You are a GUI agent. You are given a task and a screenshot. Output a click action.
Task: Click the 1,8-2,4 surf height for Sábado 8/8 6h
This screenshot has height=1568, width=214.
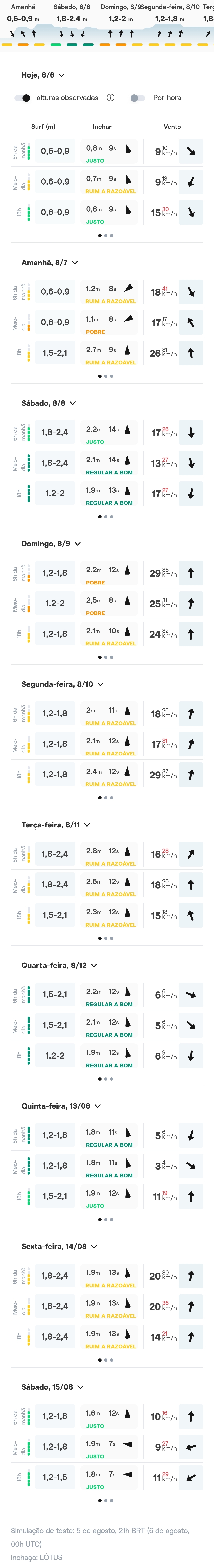pyautogui.click(x=55, y=432)
